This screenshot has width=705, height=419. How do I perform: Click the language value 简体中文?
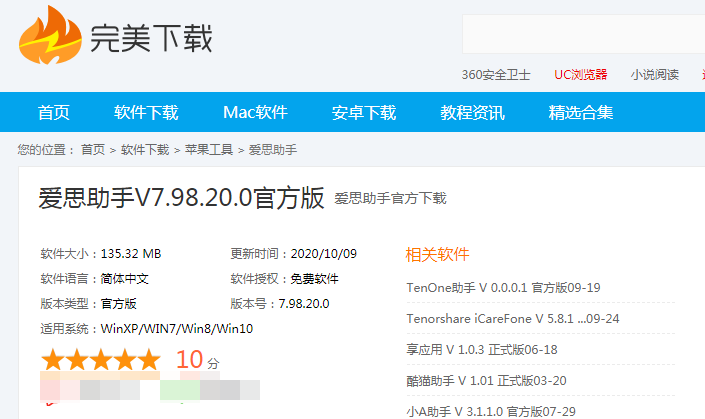125,279
